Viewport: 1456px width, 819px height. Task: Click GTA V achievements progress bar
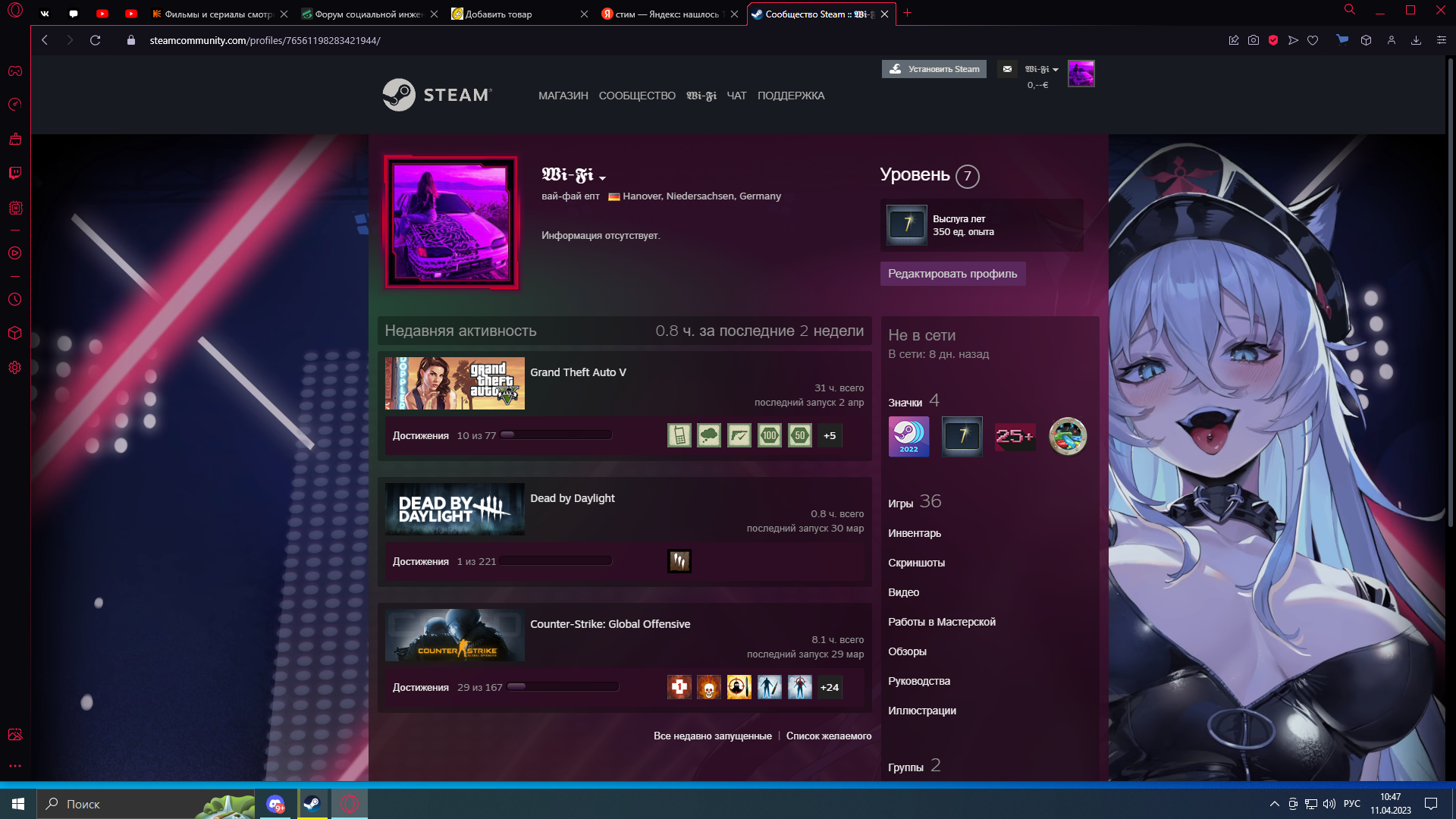pos(556,435)
